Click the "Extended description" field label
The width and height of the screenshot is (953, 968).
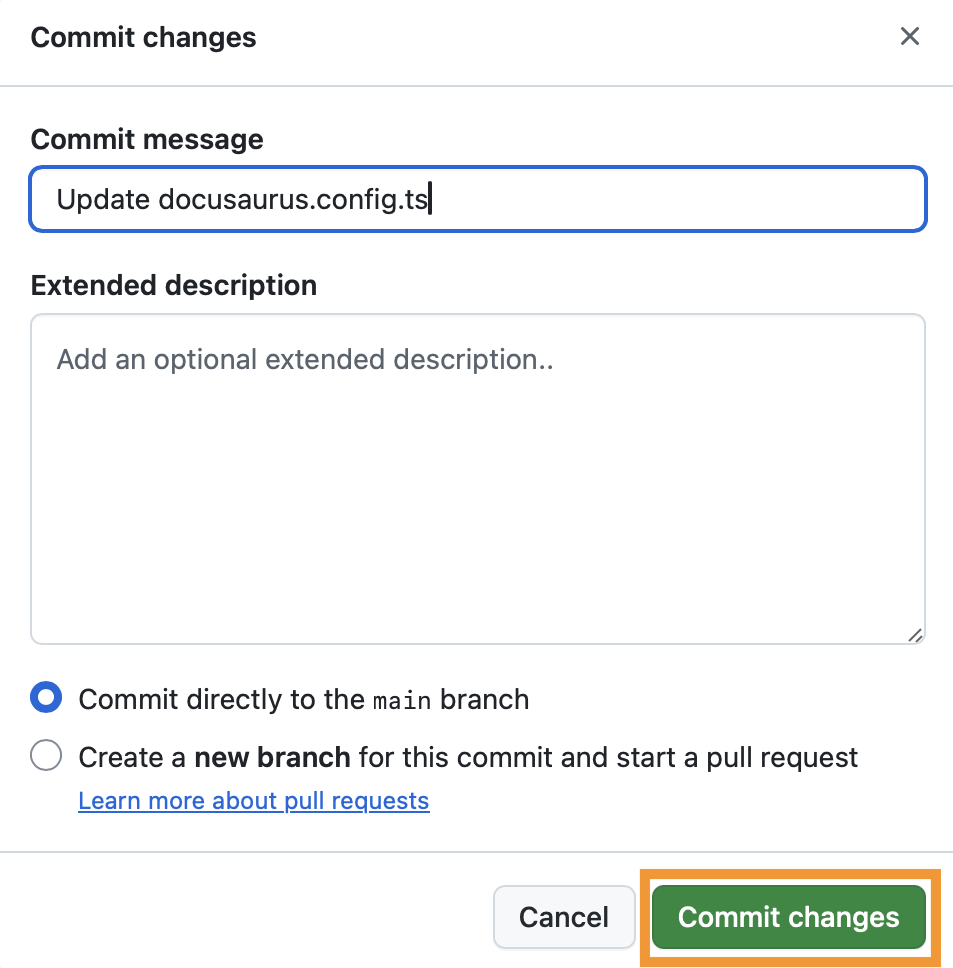(174, 285)
